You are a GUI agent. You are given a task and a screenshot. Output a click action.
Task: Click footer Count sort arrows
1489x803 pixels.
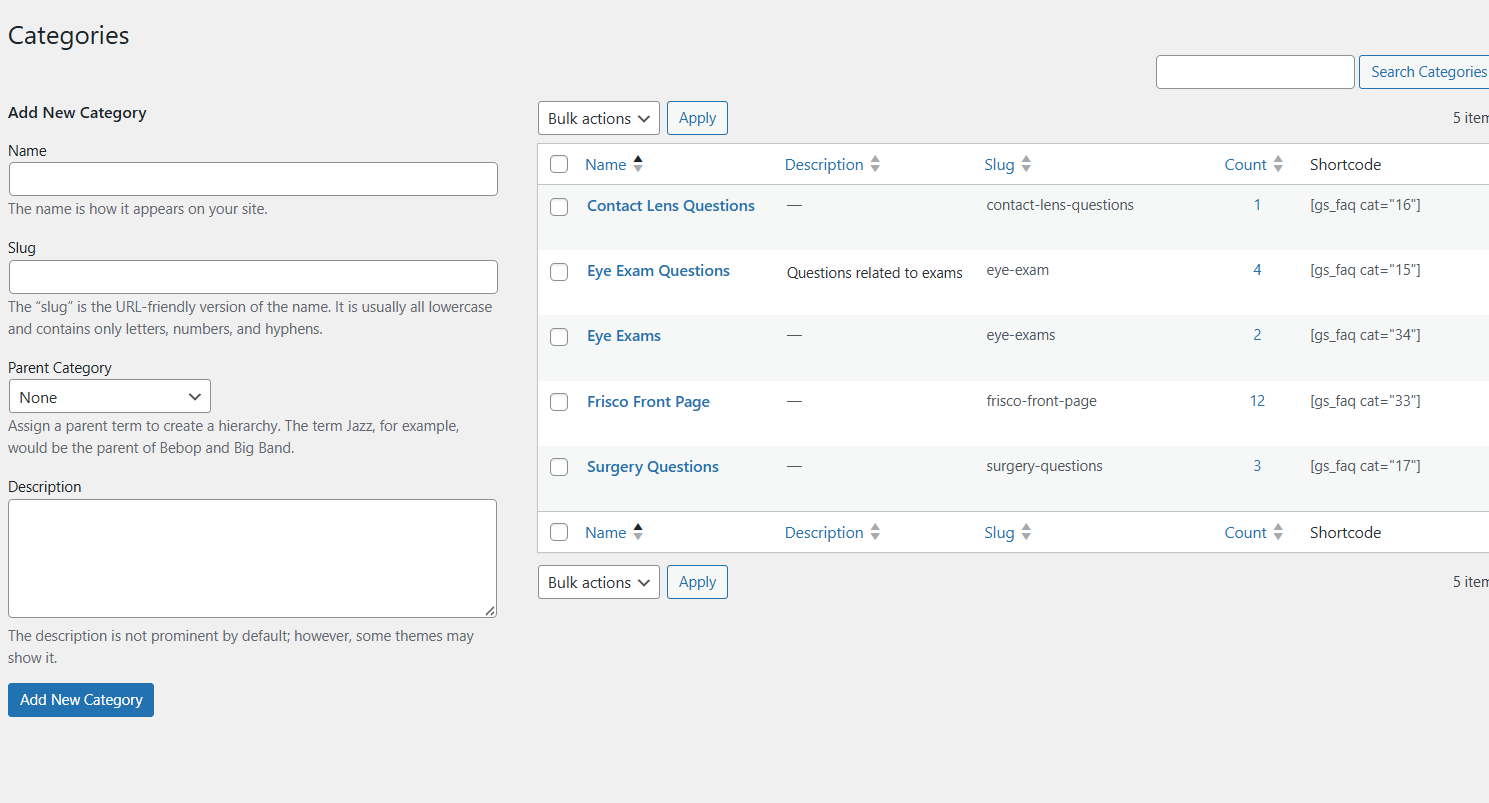1278,533
